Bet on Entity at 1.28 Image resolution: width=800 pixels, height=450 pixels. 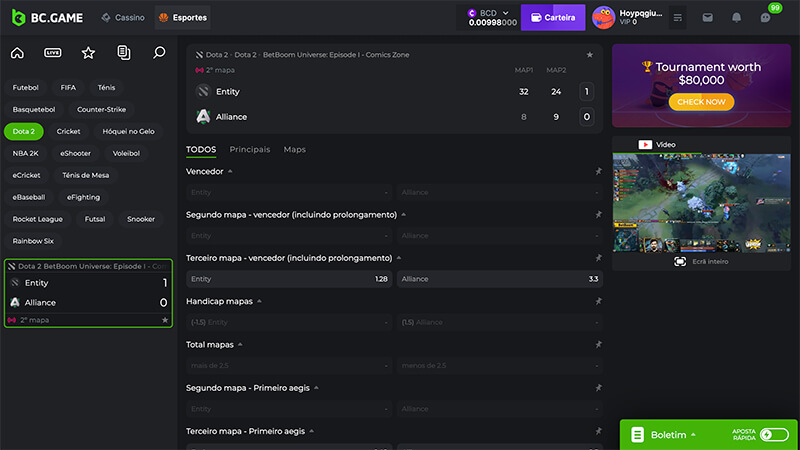pos(289,279)
